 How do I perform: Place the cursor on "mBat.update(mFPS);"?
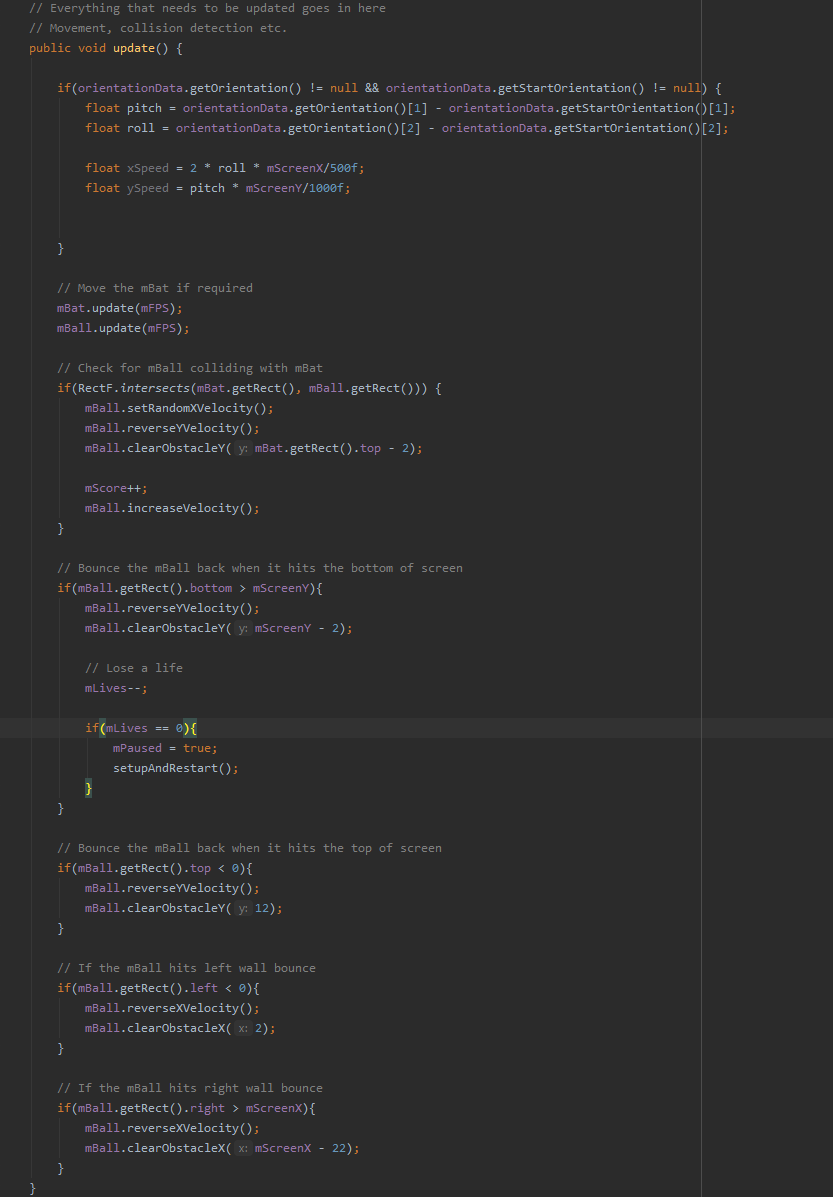pos(120,308)
